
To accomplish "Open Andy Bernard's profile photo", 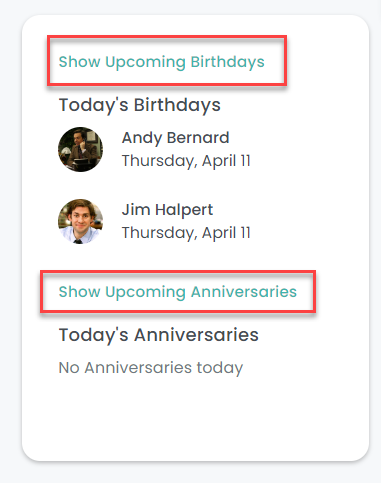I will (x=80, y=149).
